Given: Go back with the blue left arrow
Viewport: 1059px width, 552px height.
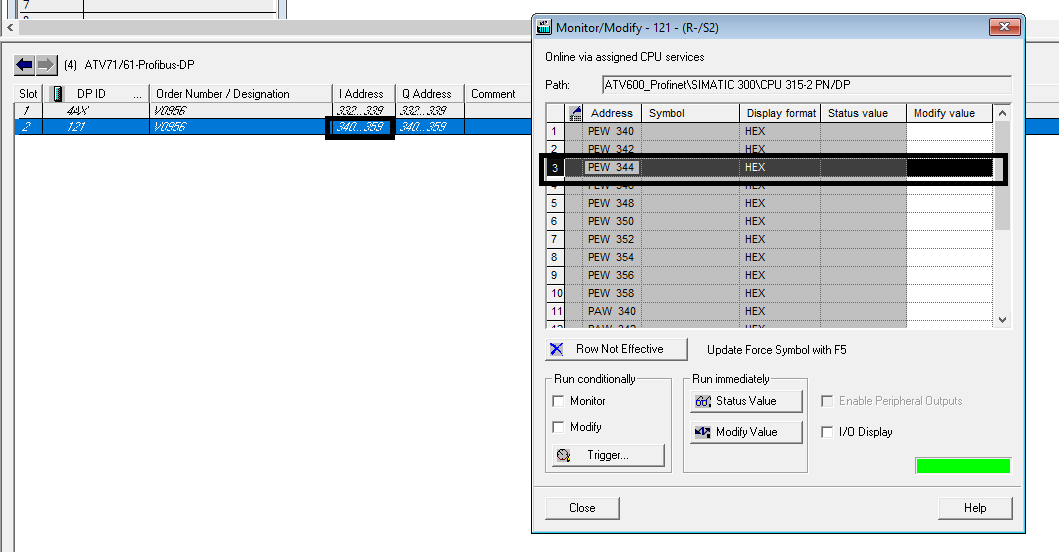Looking at the screenshot, I should pos(24,65).
